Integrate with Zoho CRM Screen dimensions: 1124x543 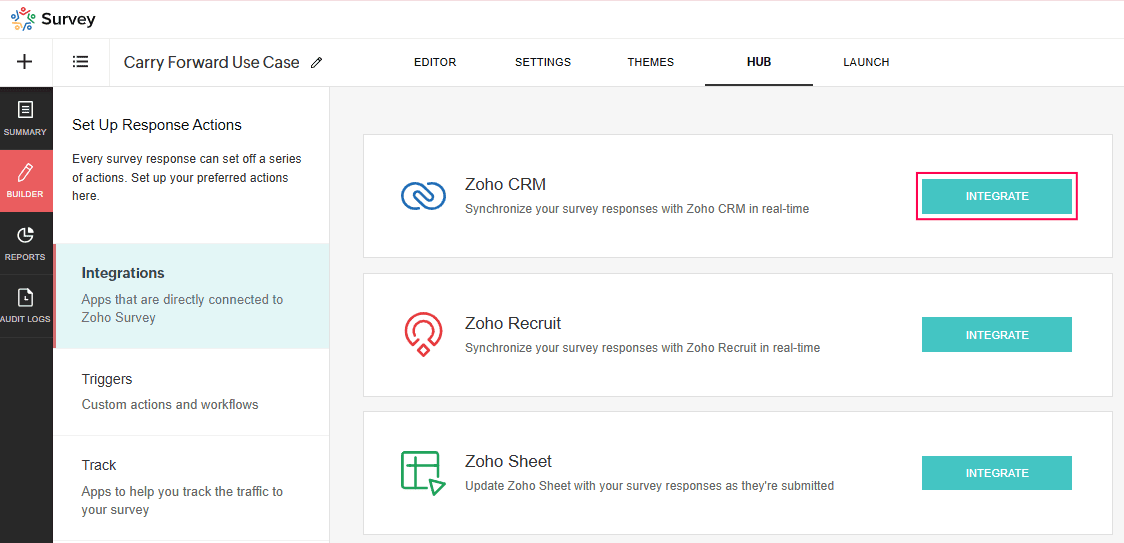pos(996,196)
